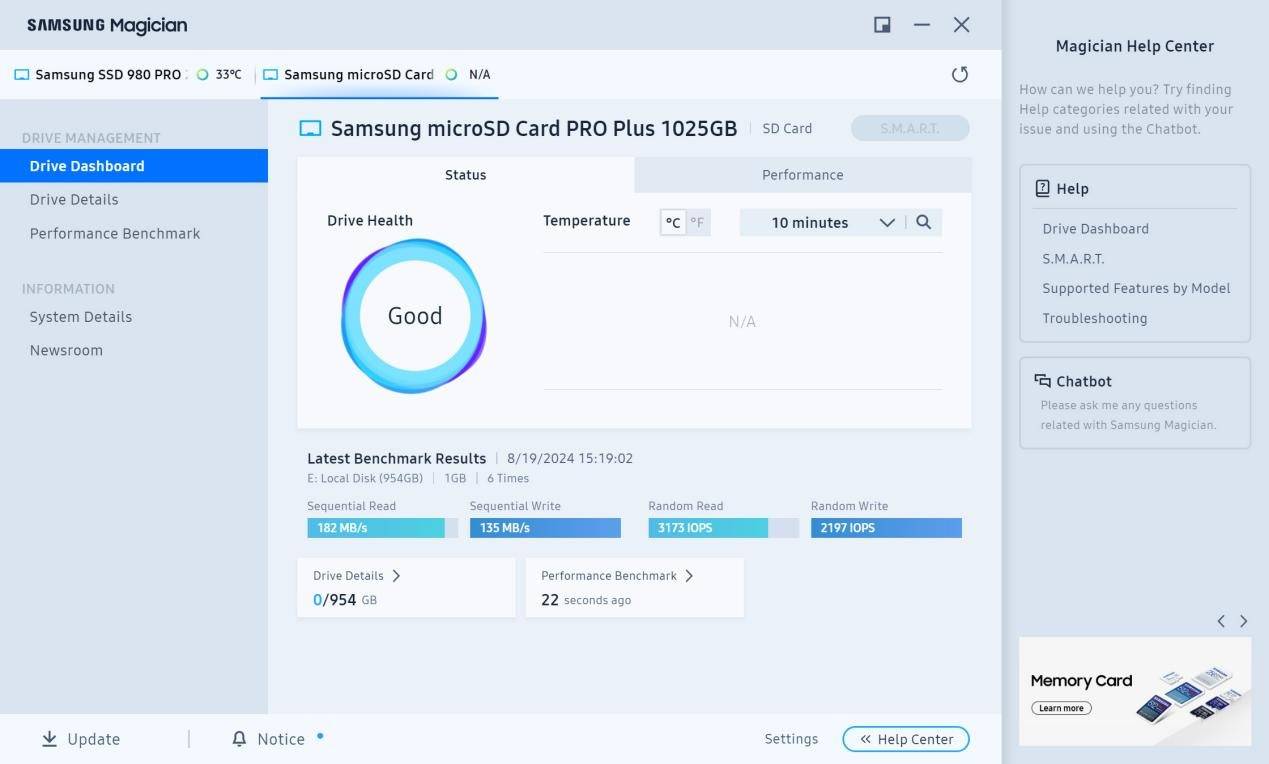Viewport: 1269px width, 764px height.
Task: Click the Sequential Write 135 MB/s bar
Action: coord(545,528)
